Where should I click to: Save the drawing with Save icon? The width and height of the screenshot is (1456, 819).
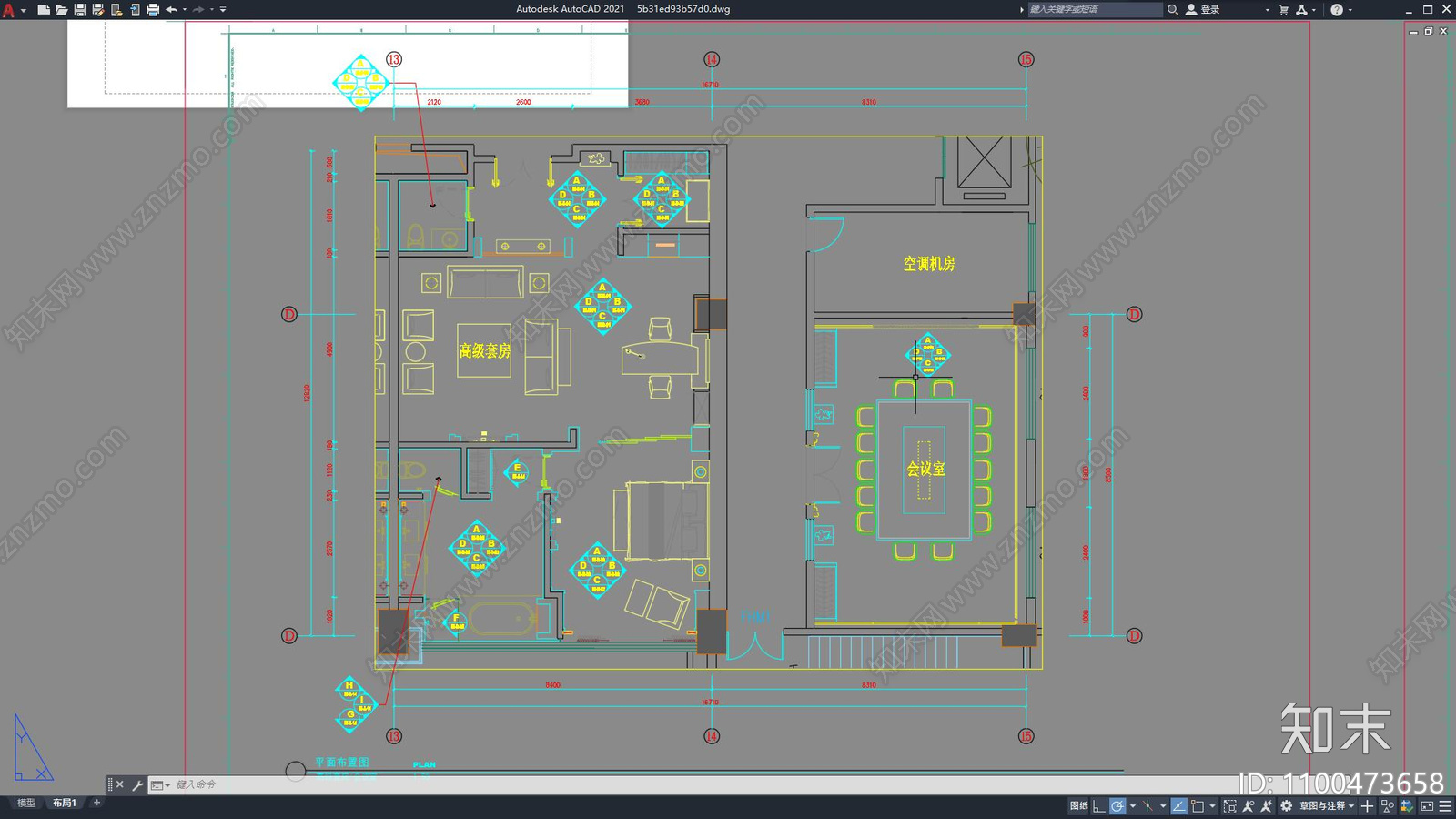click(80, 9)
